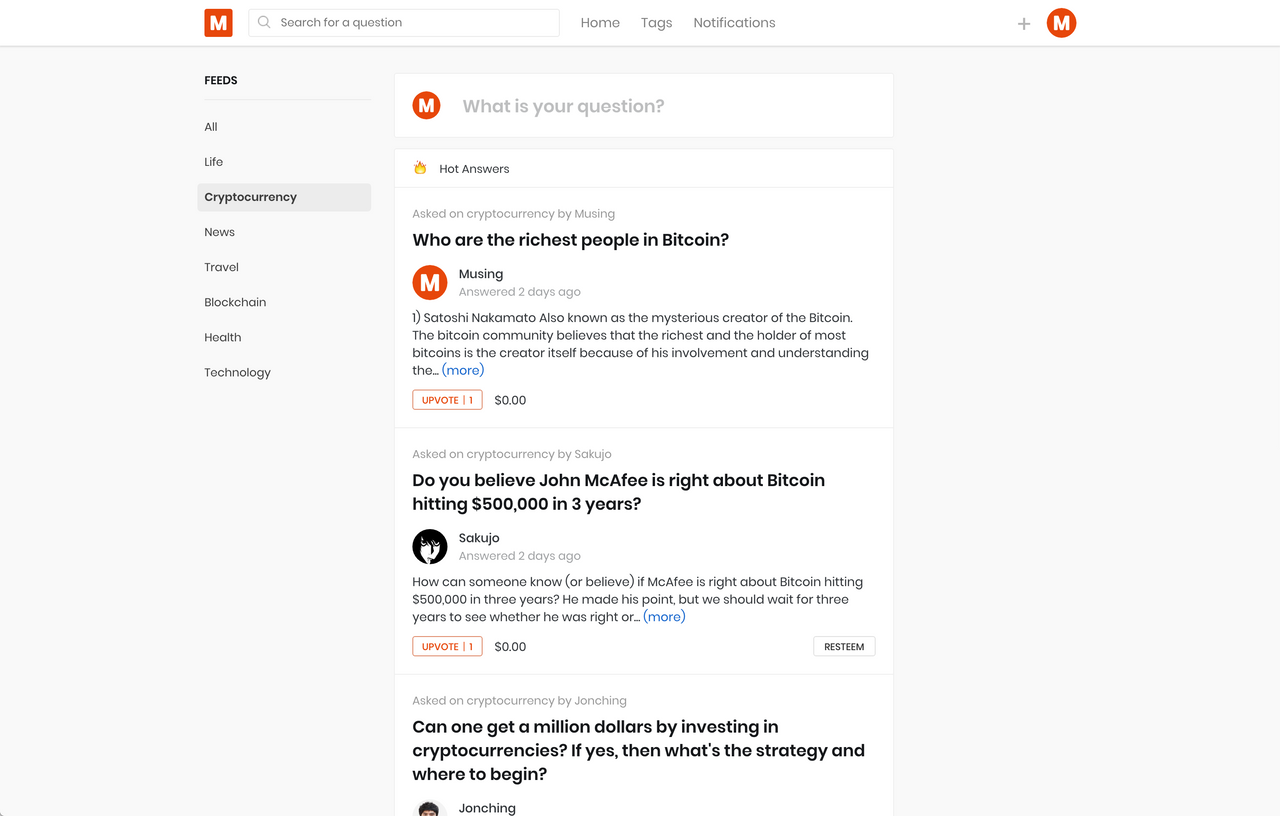Click the Hot Answers flame icon

[x=420, y=168]
